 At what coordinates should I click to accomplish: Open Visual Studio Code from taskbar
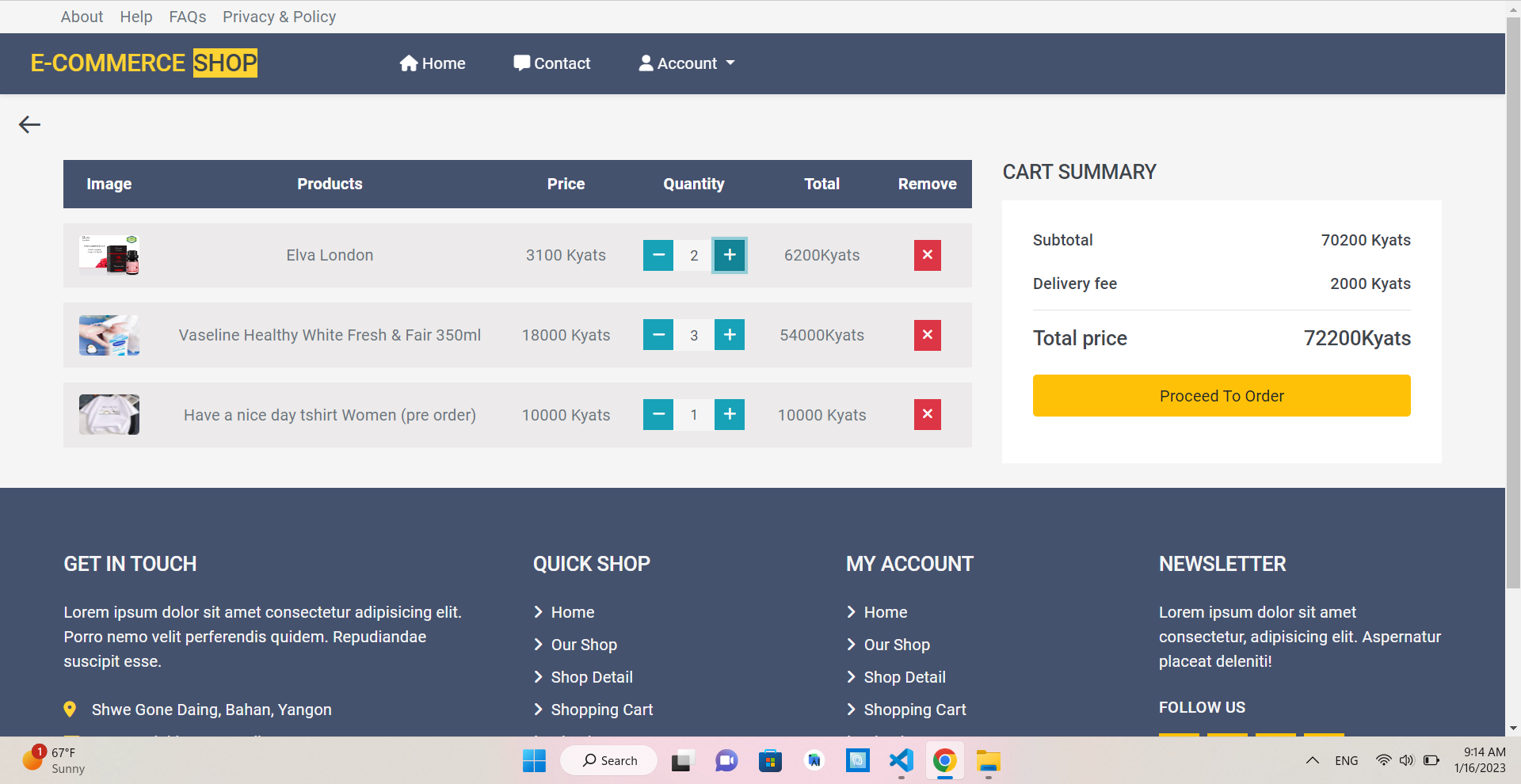click(901, 761)
